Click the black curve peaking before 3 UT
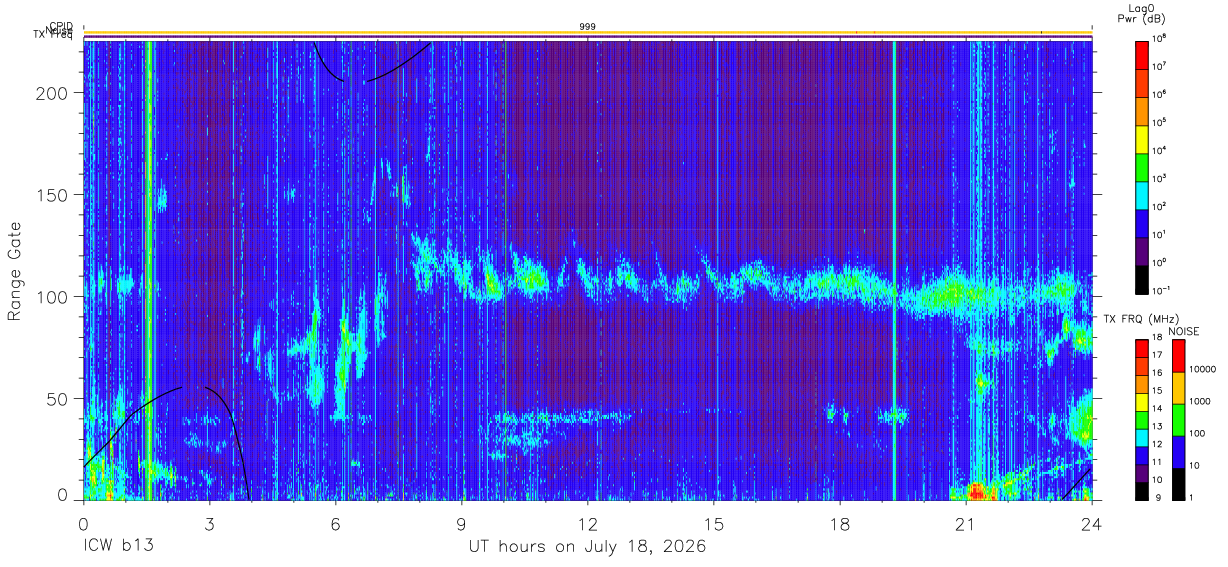This screenshot has height=567, width=1228. click(x=166, y=442)
